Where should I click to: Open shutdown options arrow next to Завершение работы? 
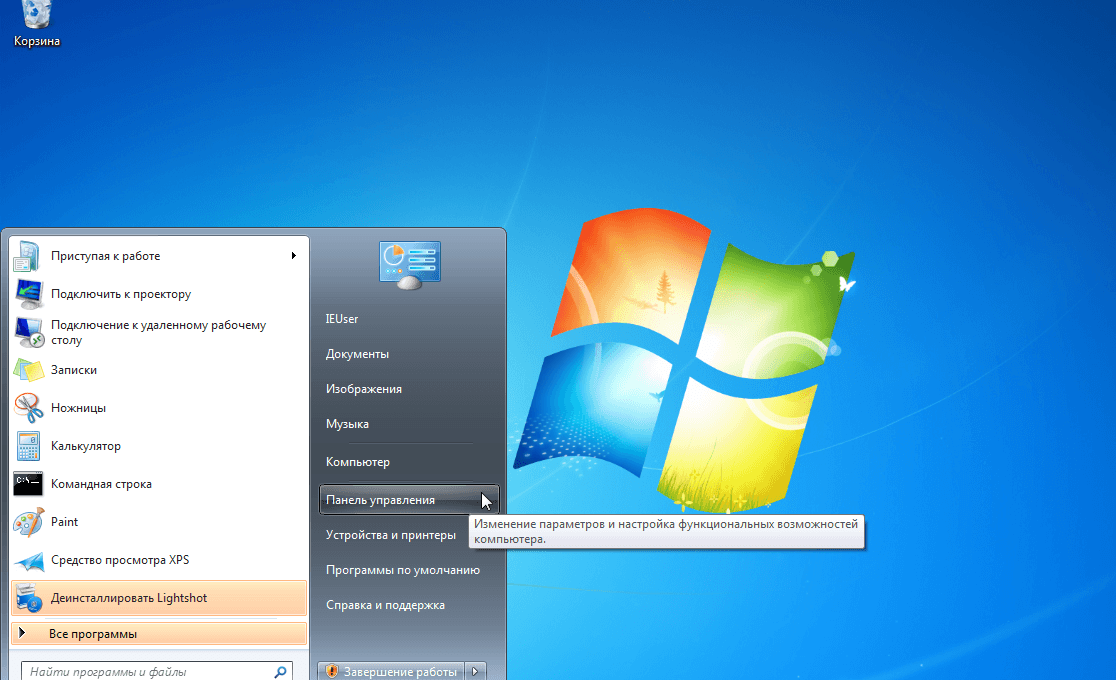pos(475,671)
